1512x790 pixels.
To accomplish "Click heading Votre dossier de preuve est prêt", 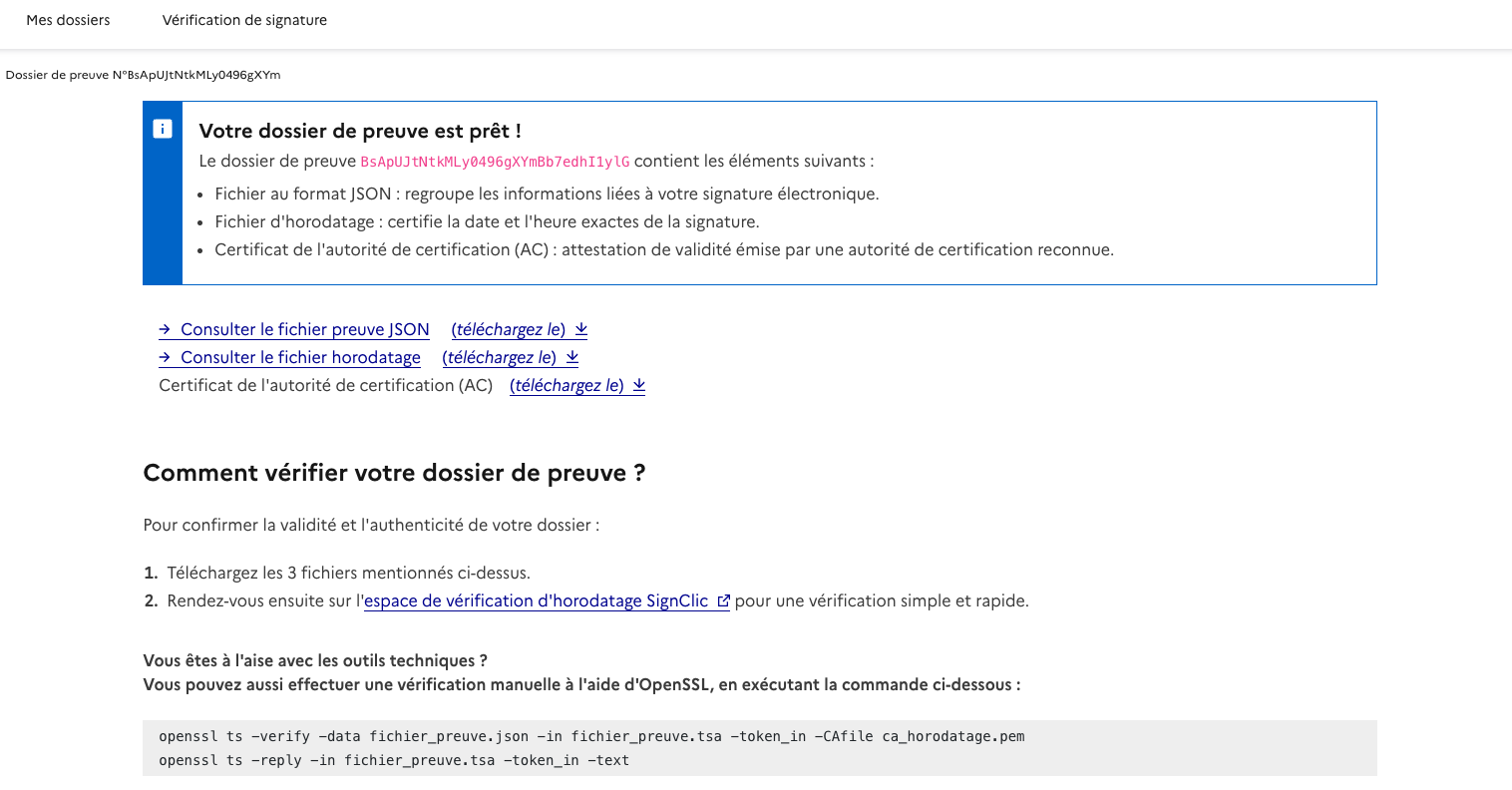I will [360, 131].
